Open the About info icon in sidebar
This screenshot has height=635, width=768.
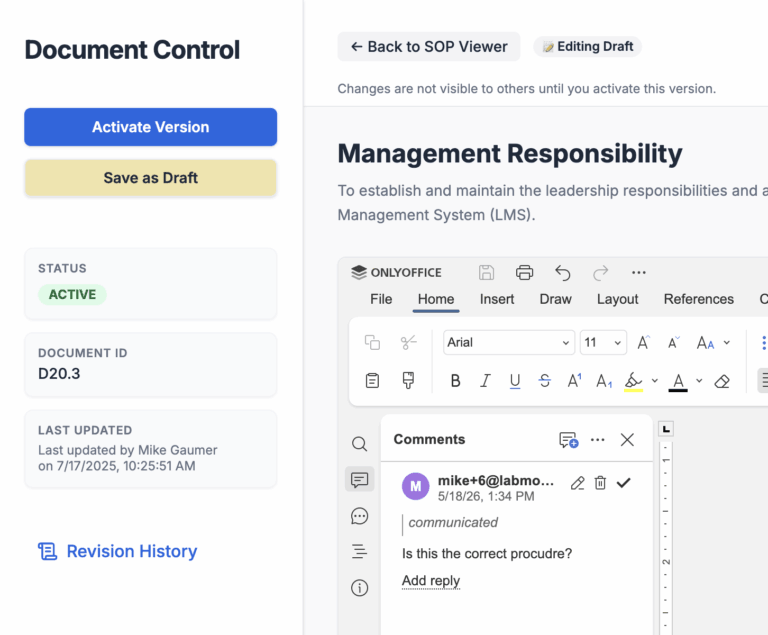click(360, 587)
